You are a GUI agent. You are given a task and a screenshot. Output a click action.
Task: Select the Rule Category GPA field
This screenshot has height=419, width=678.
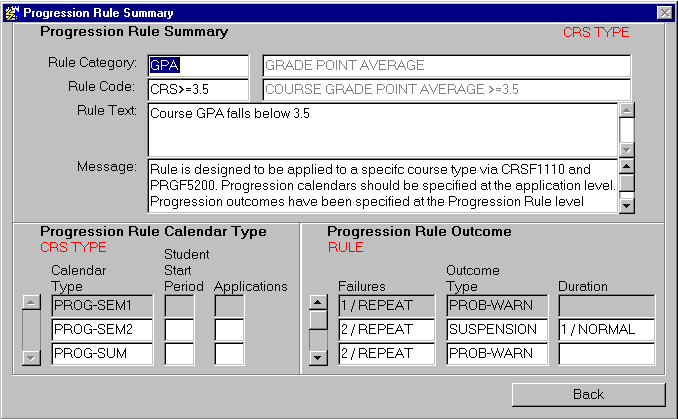[197, 66]
